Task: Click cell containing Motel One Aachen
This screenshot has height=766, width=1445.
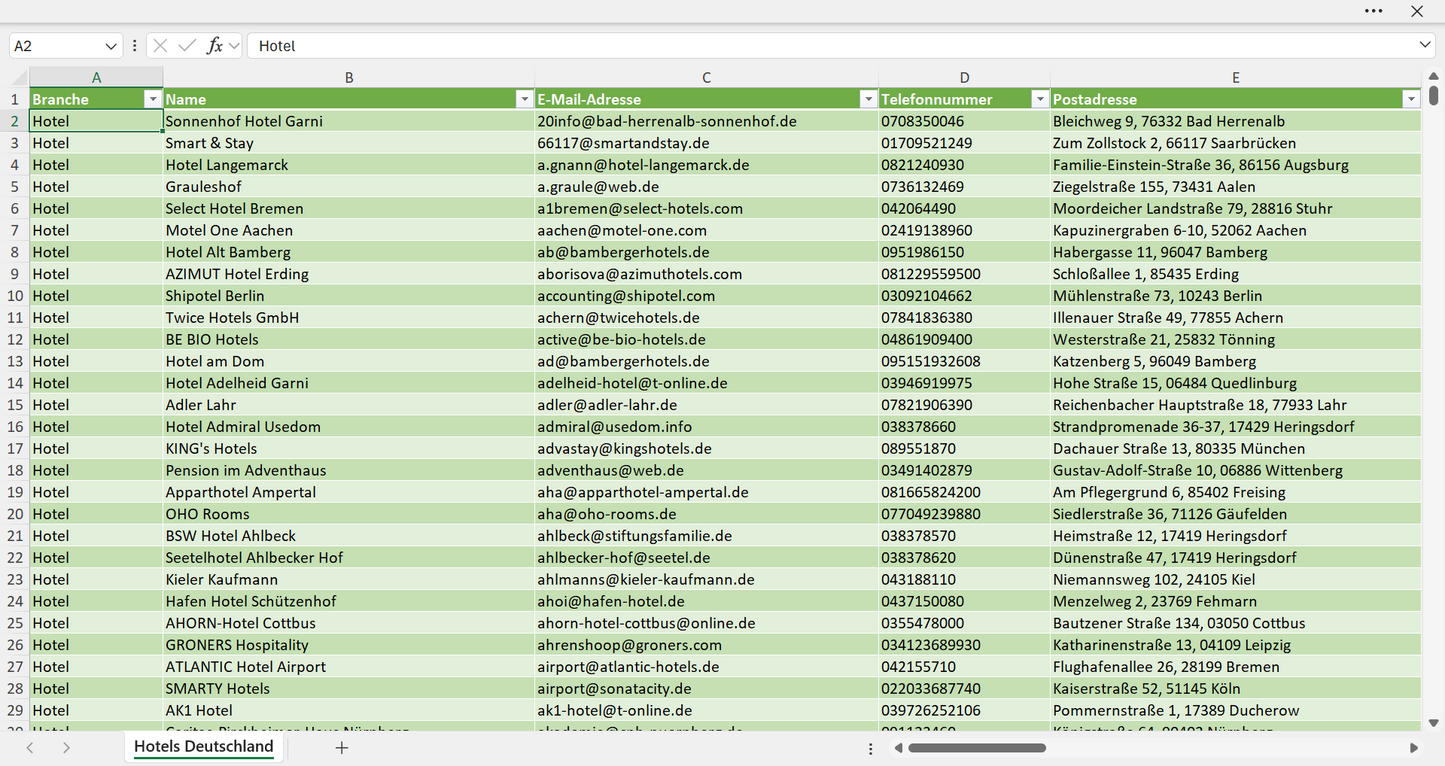Action: click(x=348, y=230)
